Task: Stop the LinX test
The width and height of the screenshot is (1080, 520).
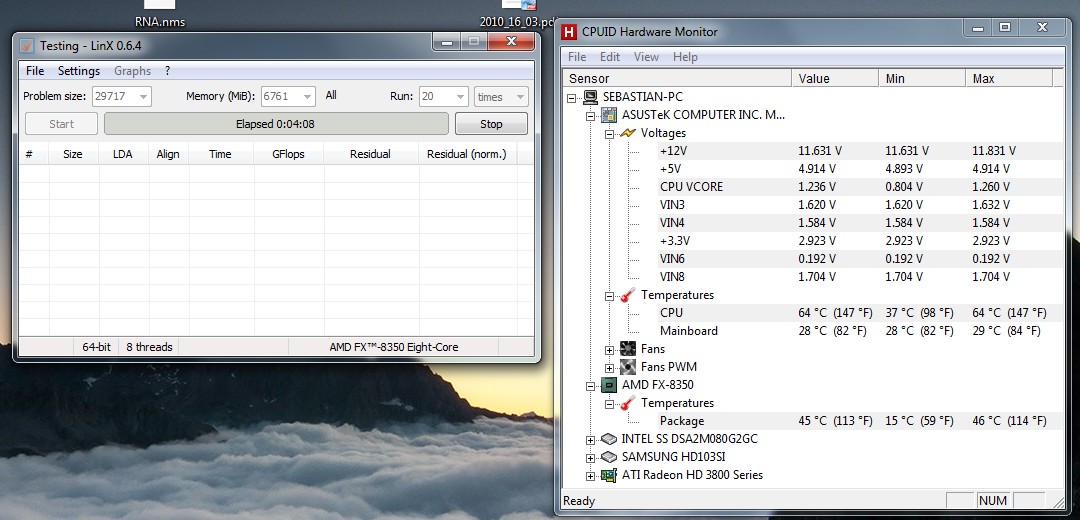Action: click(491, 124)
